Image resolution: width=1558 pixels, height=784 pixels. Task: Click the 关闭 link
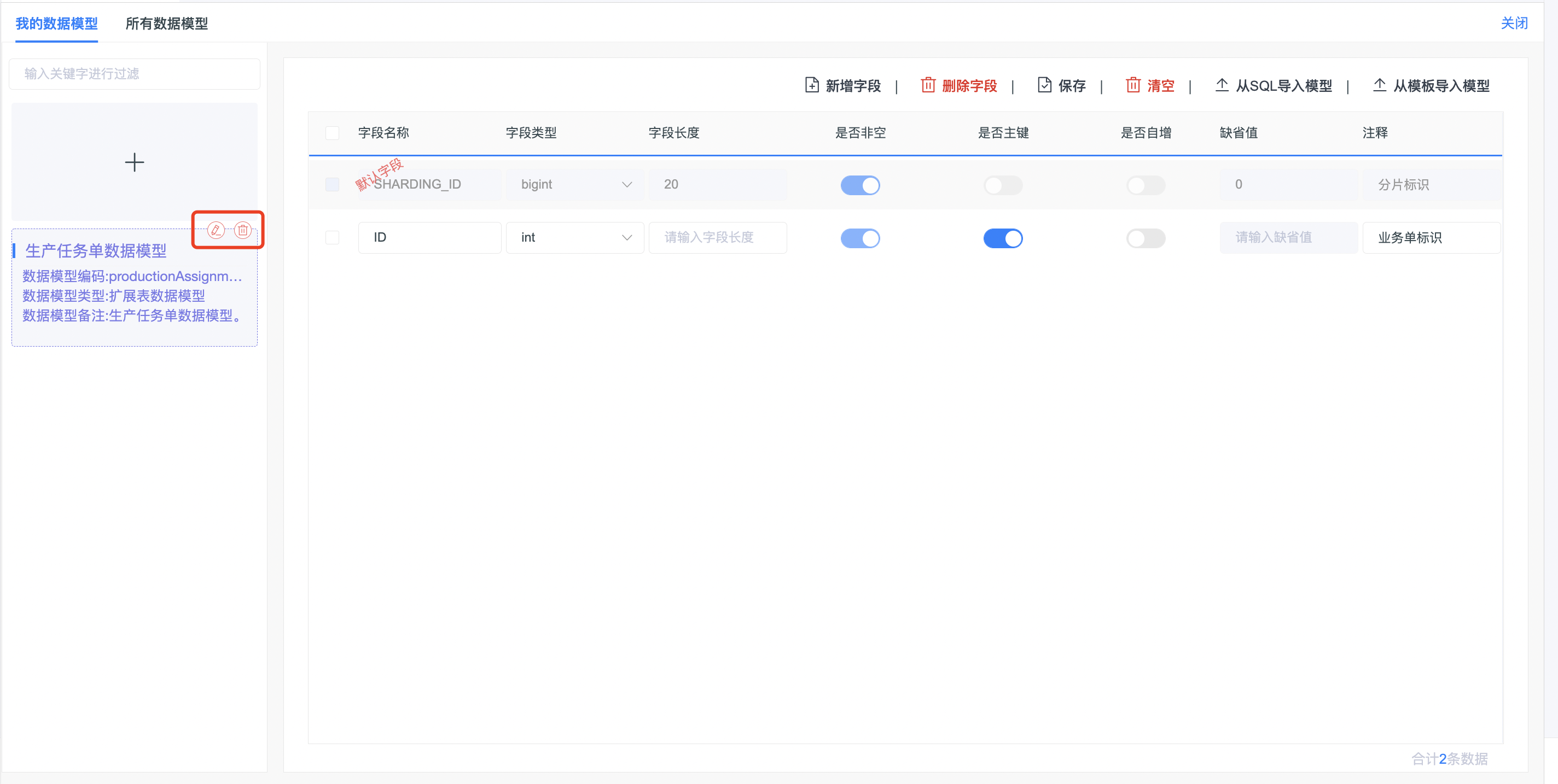[x=1514, y=24]
